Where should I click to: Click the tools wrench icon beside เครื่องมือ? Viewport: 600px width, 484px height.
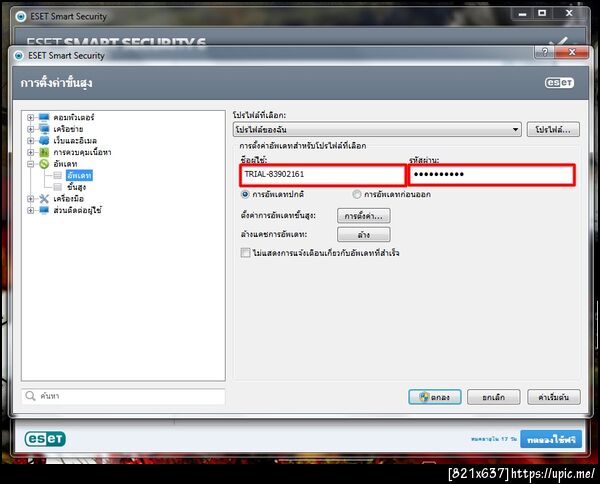44,199
